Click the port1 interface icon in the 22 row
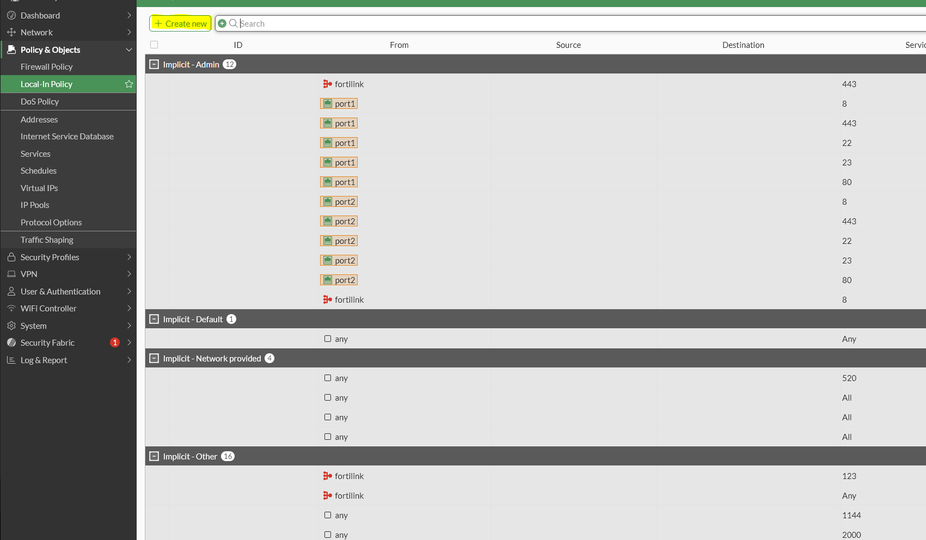The height and width of the screenshot is (540, 926). [327, 142]
